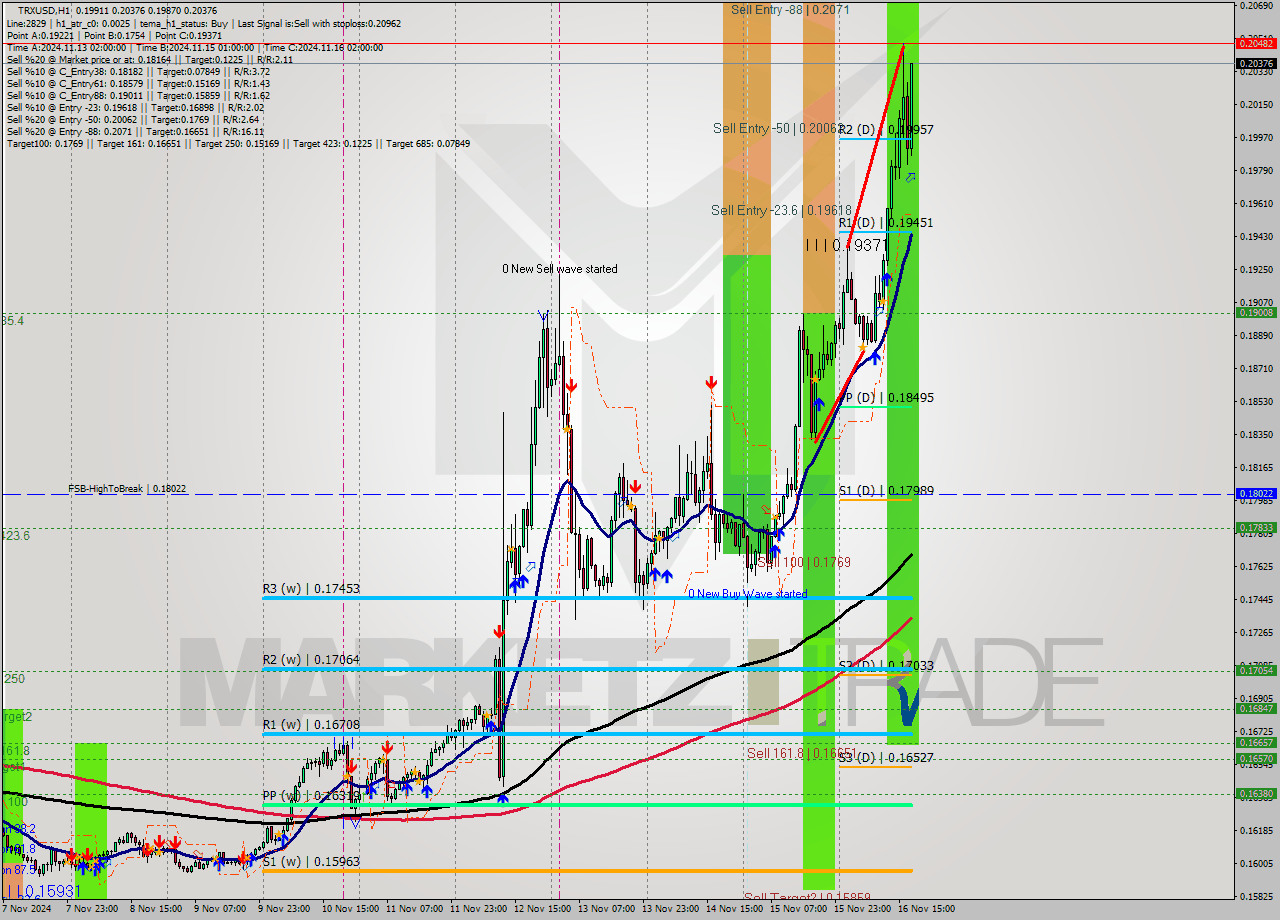
Task: Click the '423.6' Fibonacci level label
Action: point(15,536)
